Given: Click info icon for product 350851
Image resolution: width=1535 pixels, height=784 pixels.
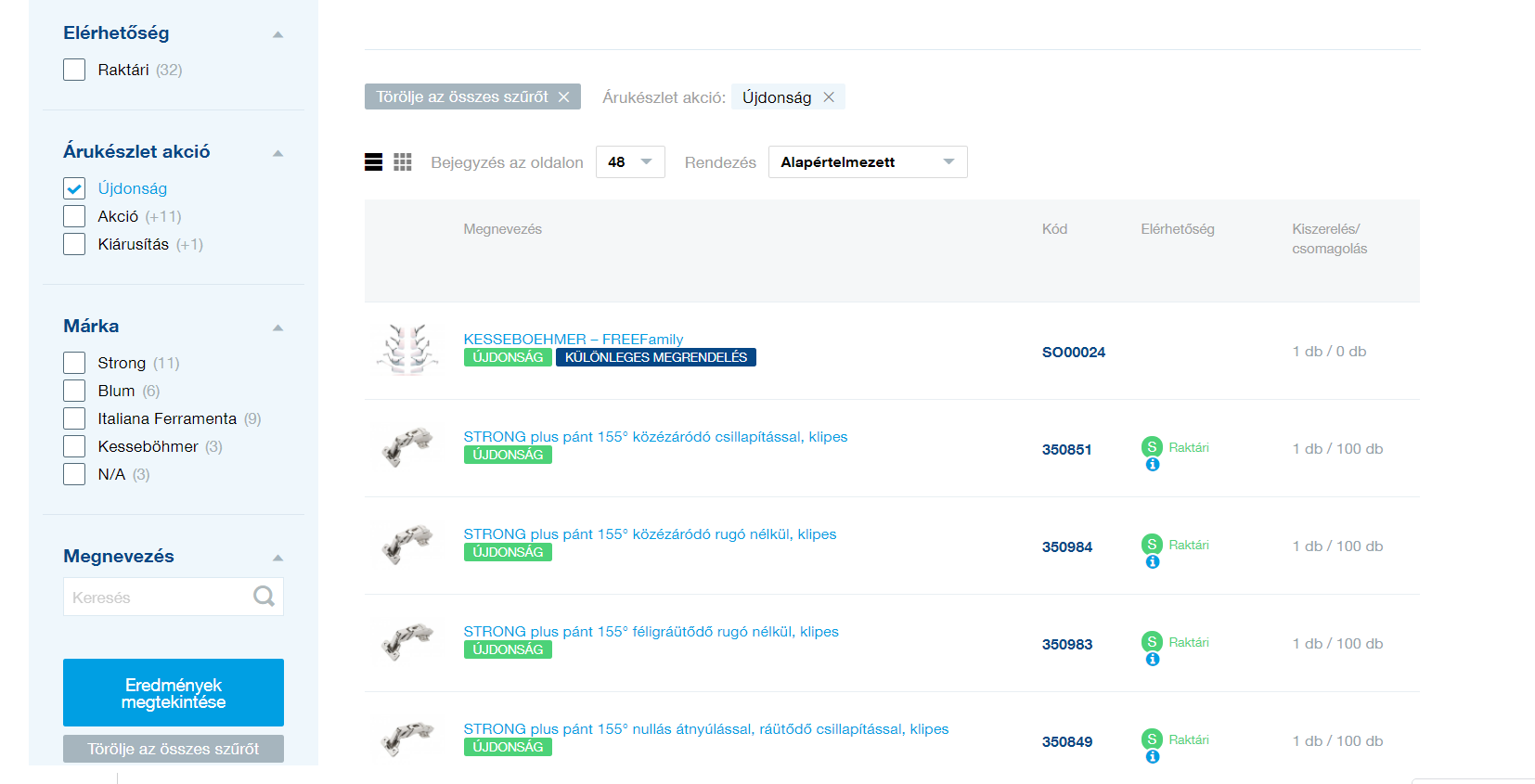Looking at the screenshot, I should [x=1152, y=465].
